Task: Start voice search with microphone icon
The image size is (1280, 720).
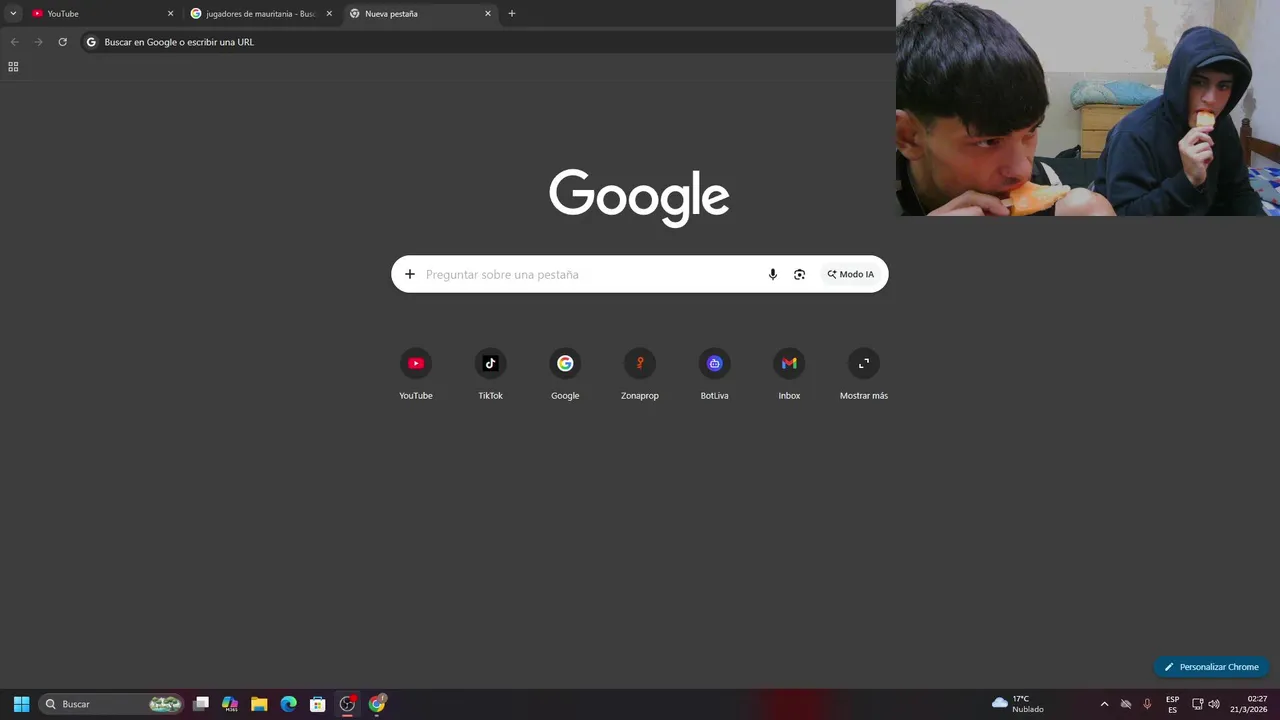Action: [772, 274]
